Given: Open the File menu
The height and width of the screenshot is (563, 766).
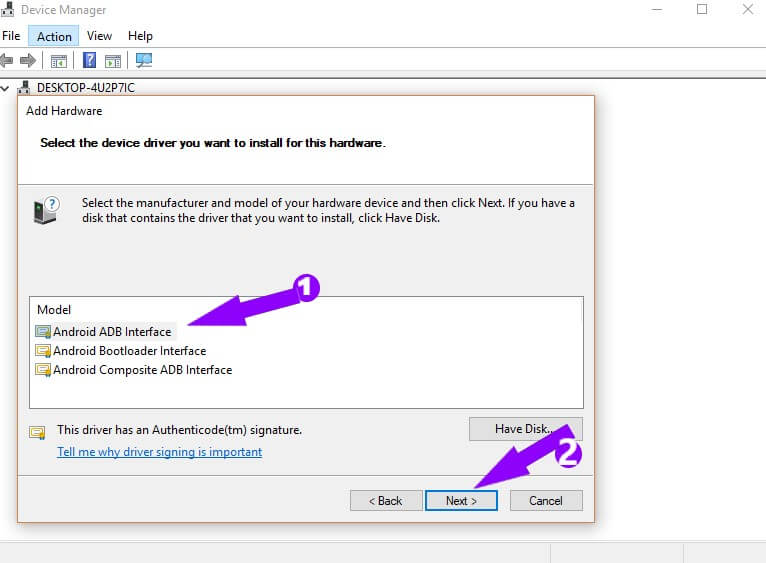Looking at the screenshot, I should click(11, 36).
